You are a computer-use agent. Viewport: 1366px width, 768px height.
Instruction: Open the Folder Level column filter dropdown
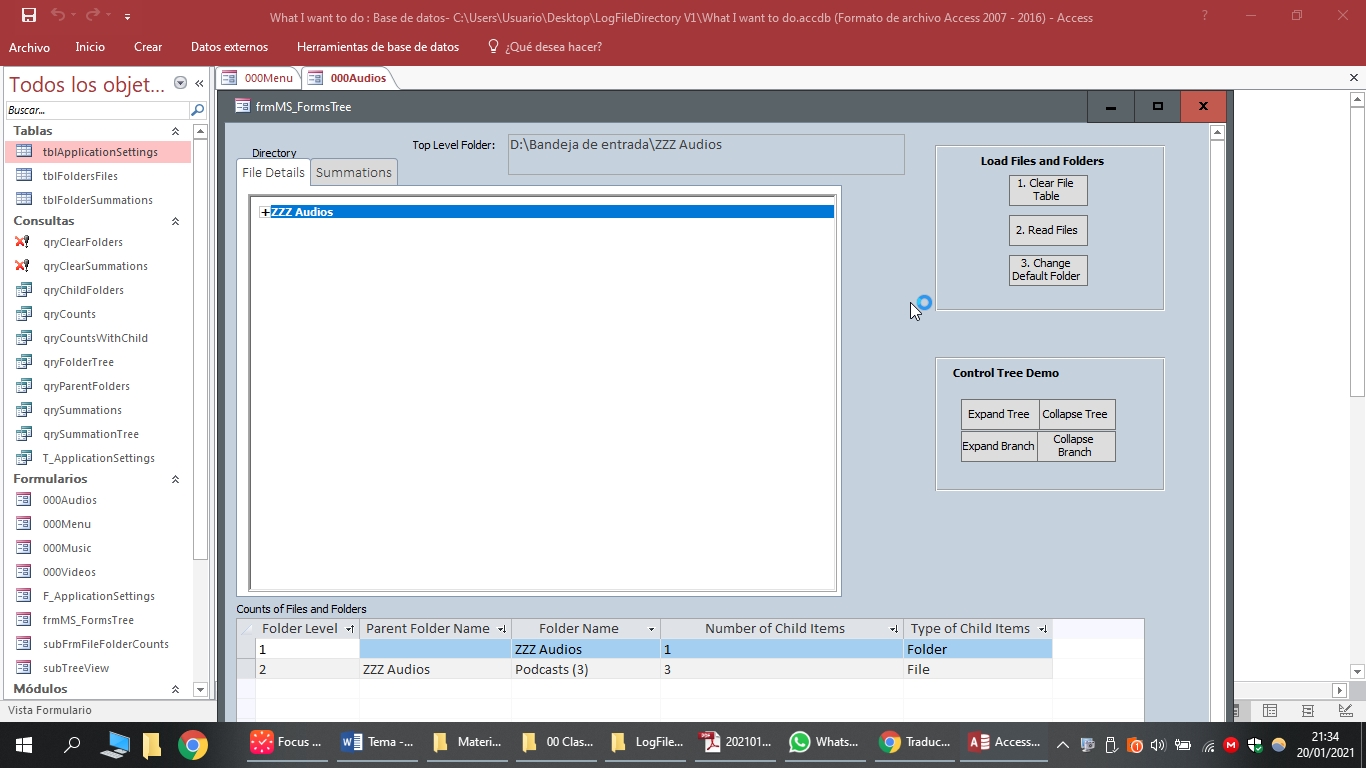tap(349, 629)
